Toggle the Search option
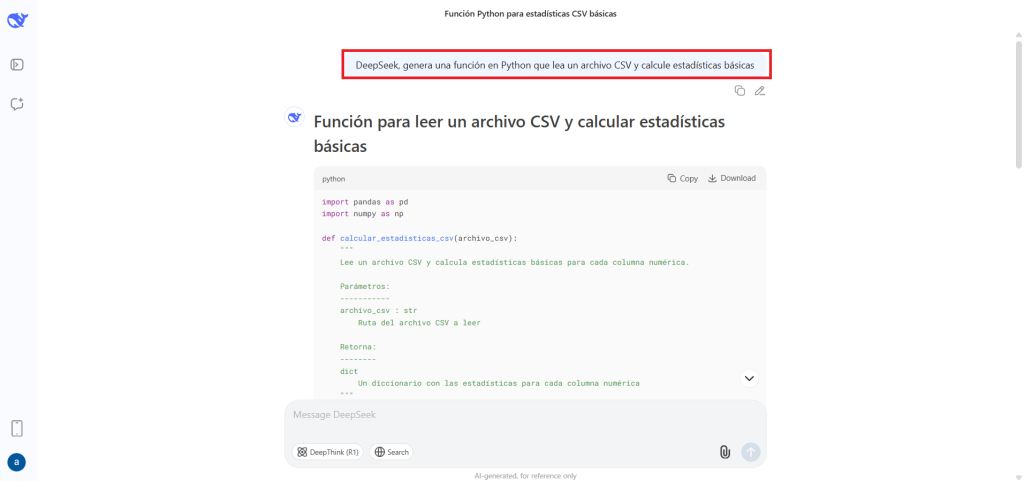 click(x=391, y=452)
